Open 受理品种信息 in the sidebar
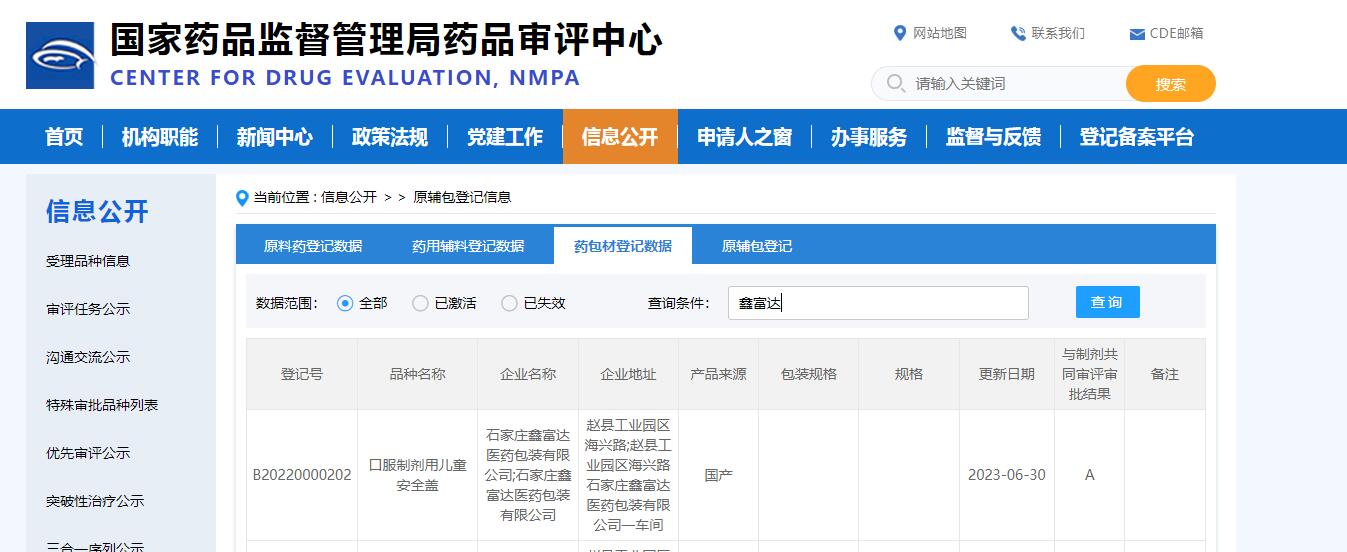Screen dimensions: 1347x552 88,261
